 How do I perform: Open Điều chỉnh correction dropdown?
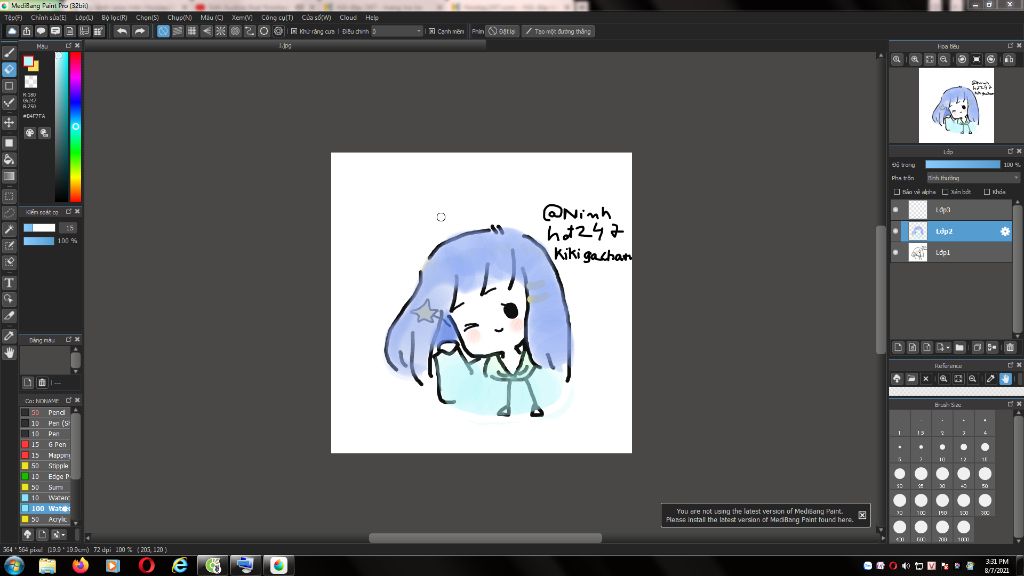click(397, 31)
